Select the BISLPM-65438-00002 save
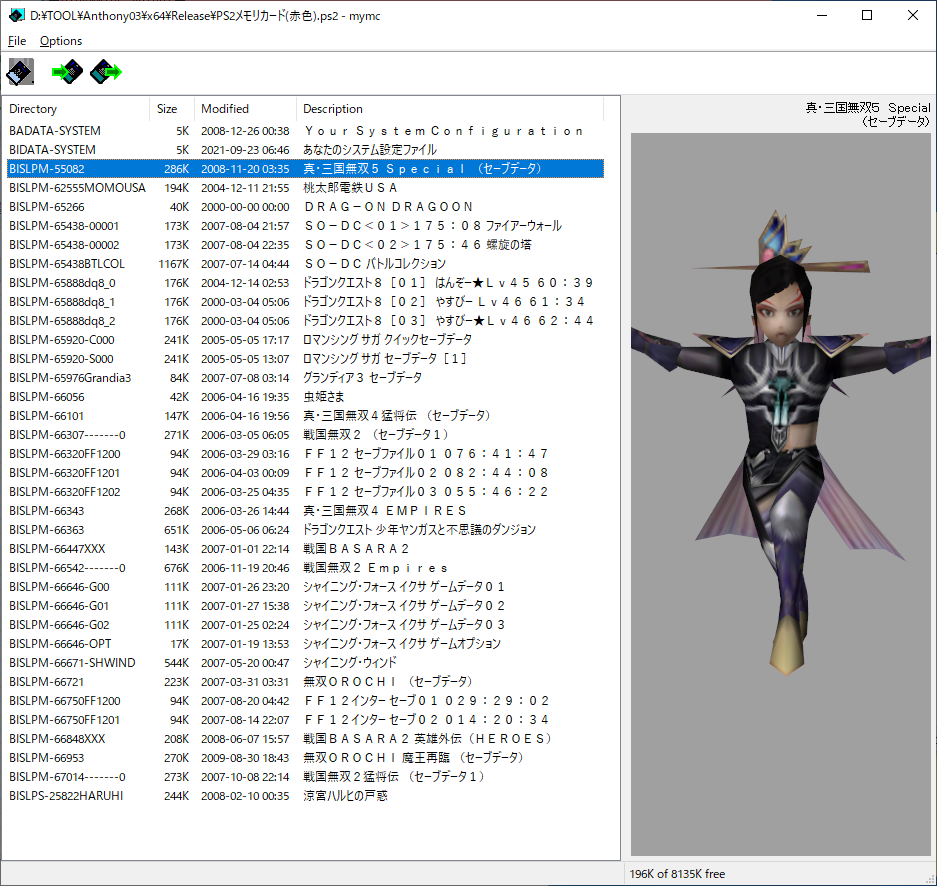 pyautogui.click(x=305, y=244)
